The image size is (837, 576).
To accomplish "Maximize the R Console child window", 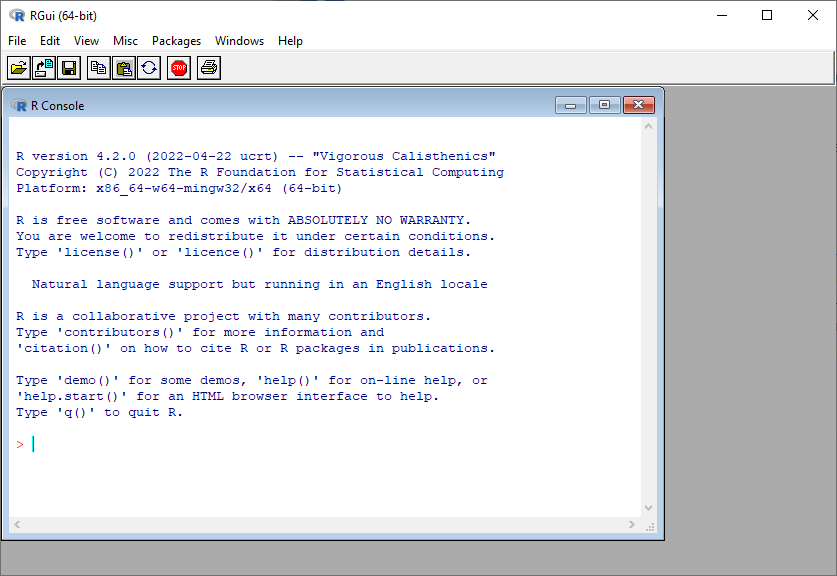I will [604, 105].
